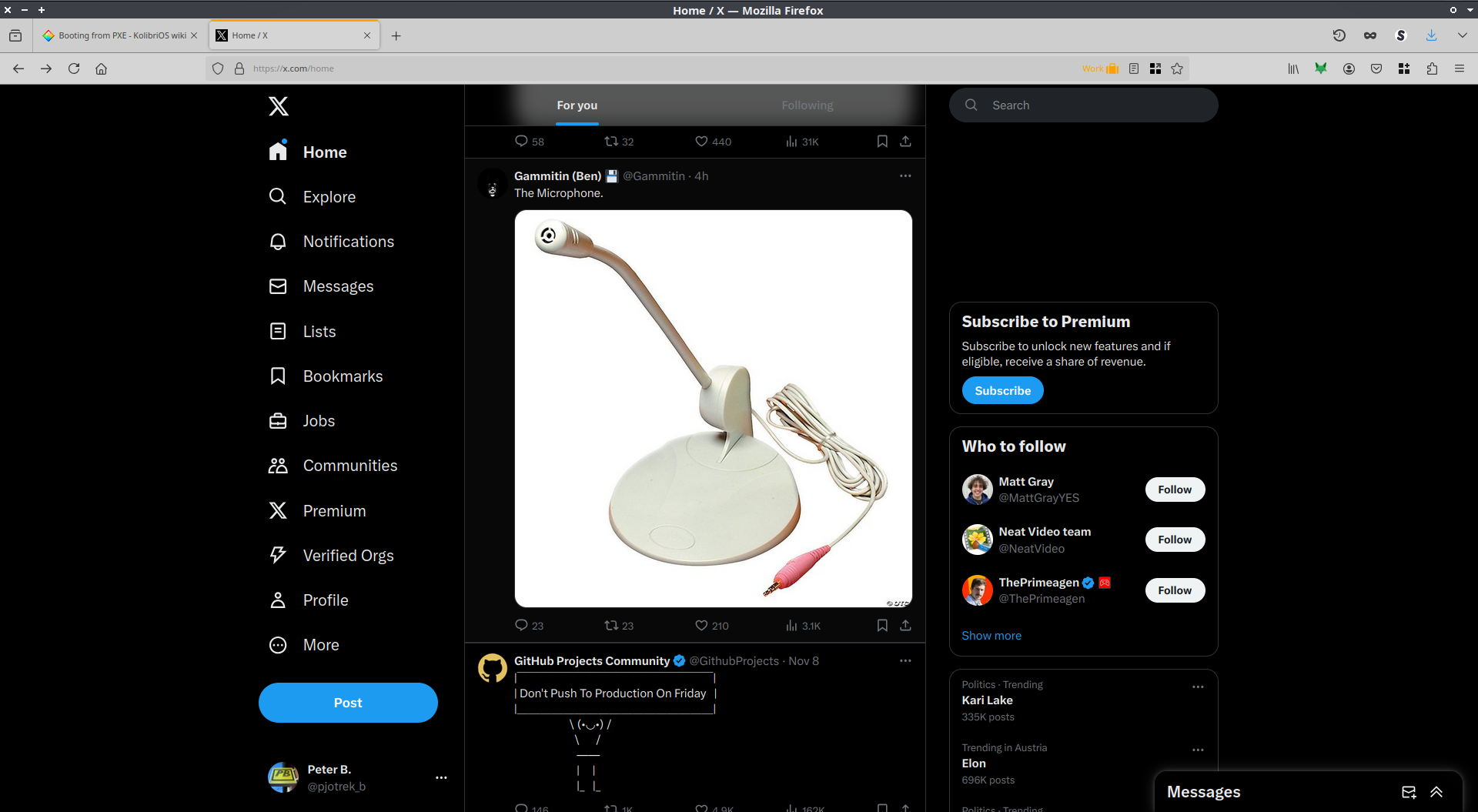
Task: Bookmark the Microphone post
Action: [x=882, y=626]
